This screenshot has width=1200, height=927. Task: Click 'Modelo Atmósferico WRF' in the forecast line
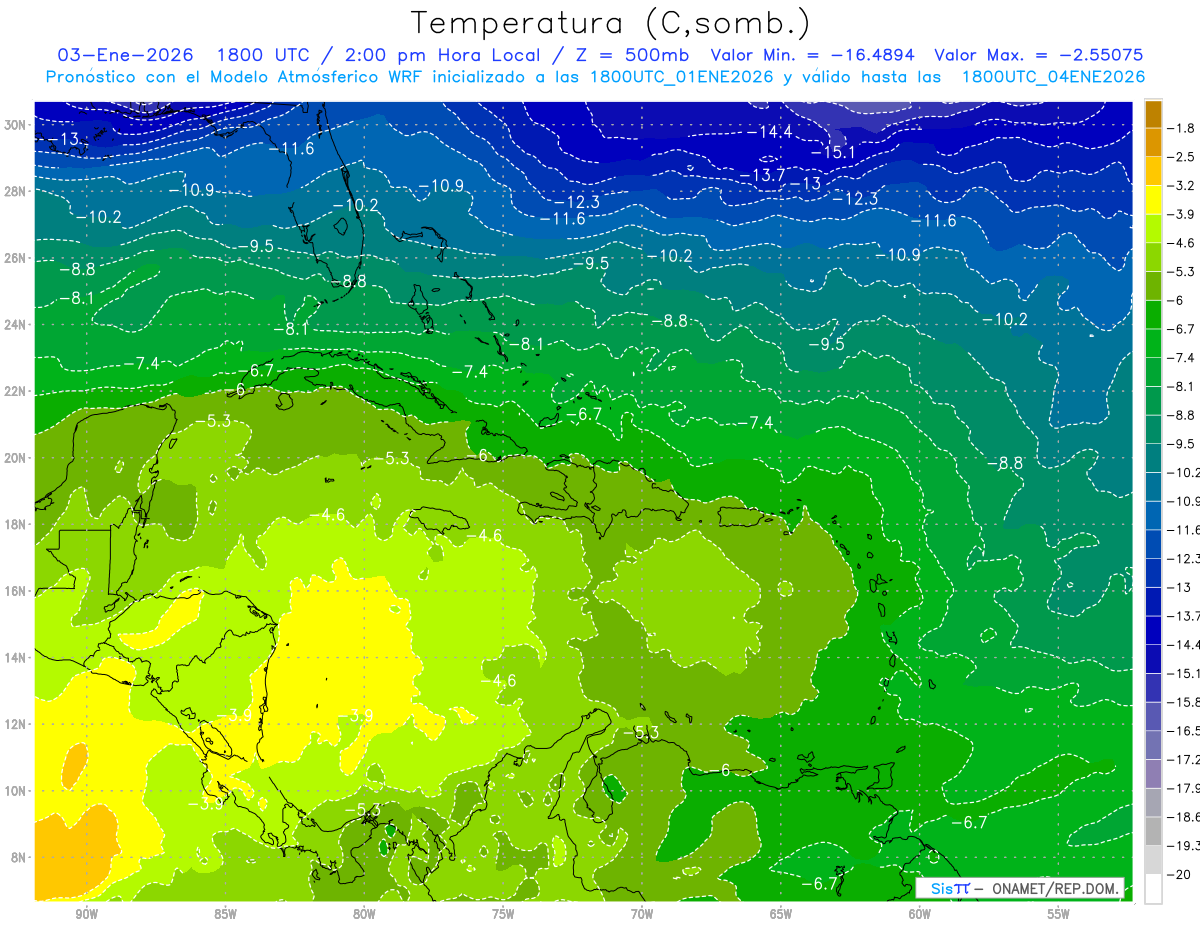(308, 77)
